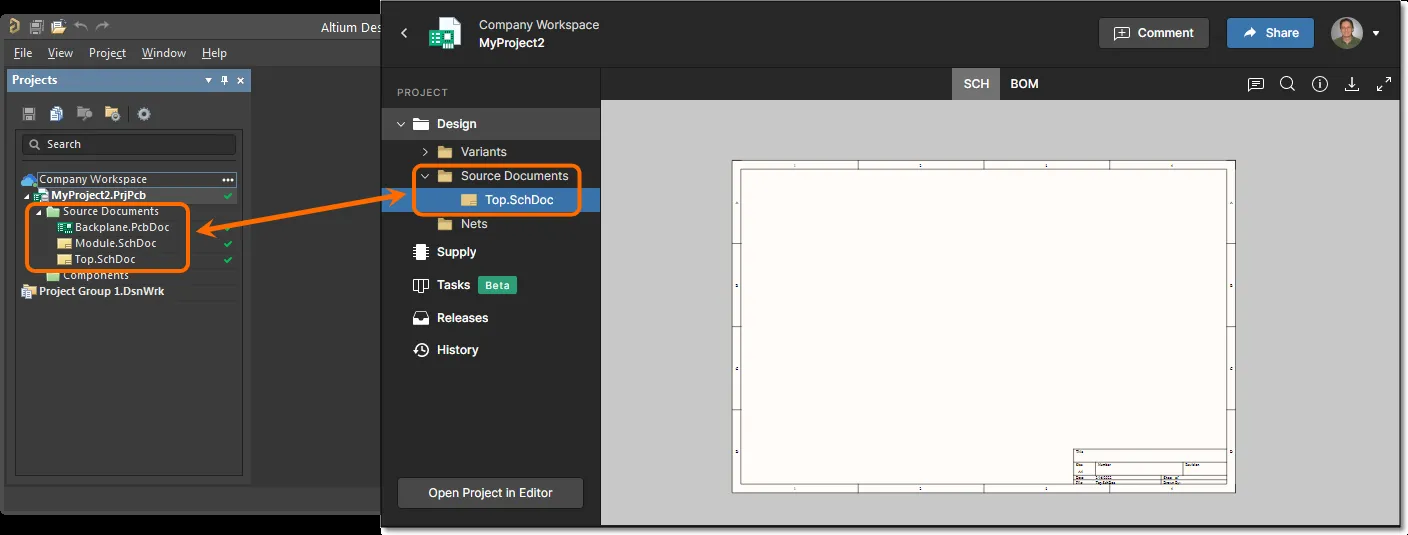The width and height of the screenshot is (1408, 535).
Task: Open Projects panel settings gear
Action: pyautogui.click(x=144, y=114)
